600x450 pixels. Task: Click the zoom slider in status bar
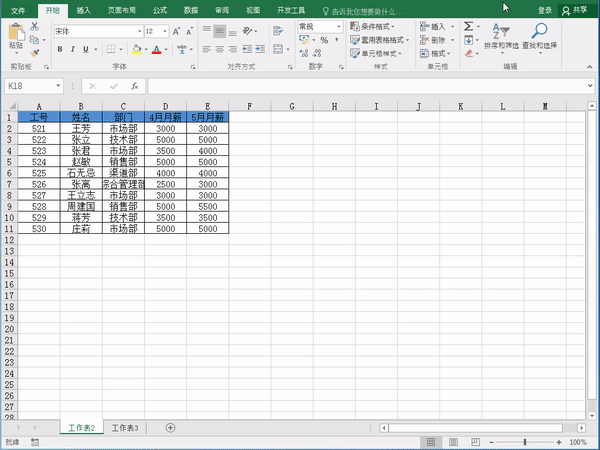[527, 442]
